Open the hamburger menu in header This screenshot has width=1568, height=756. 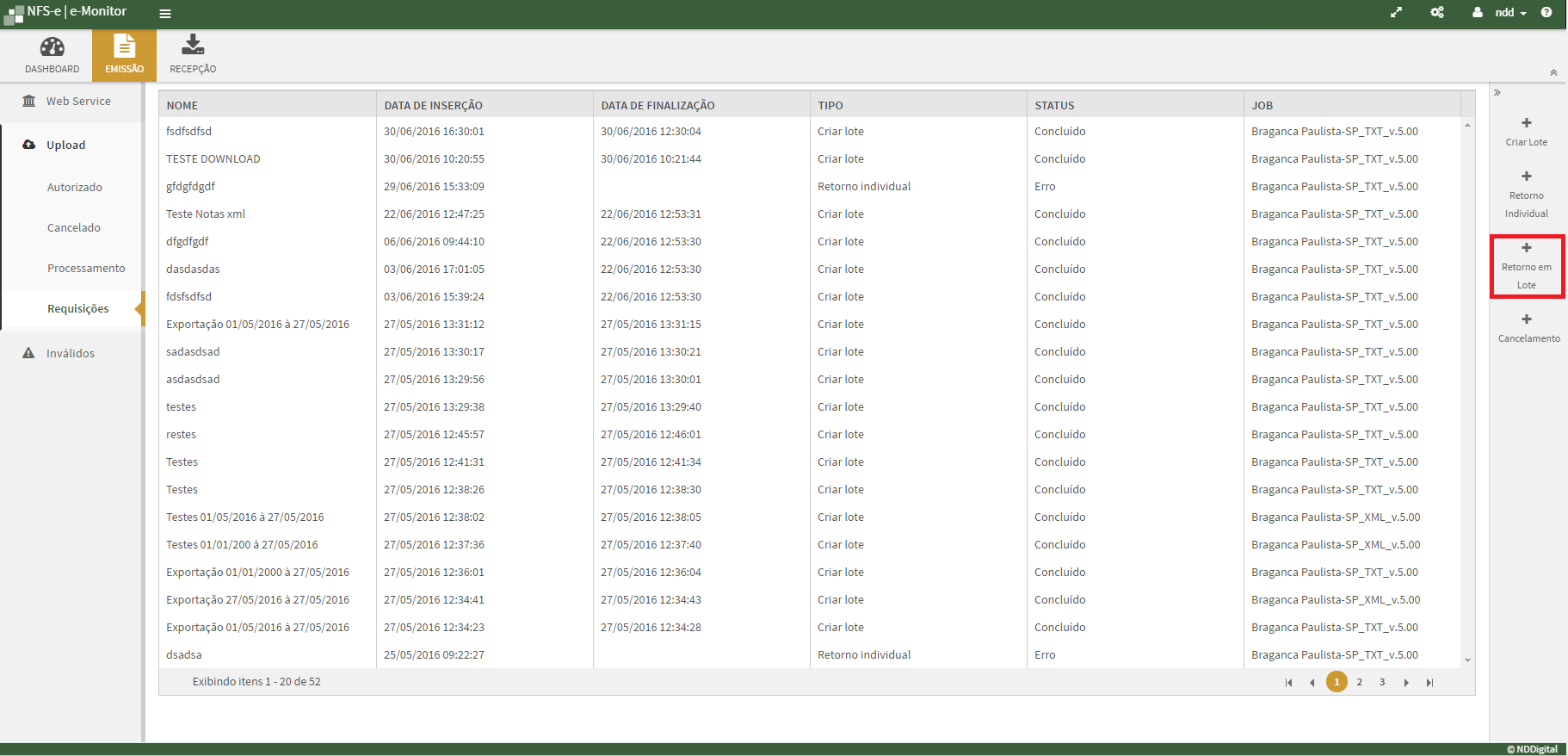165,14
